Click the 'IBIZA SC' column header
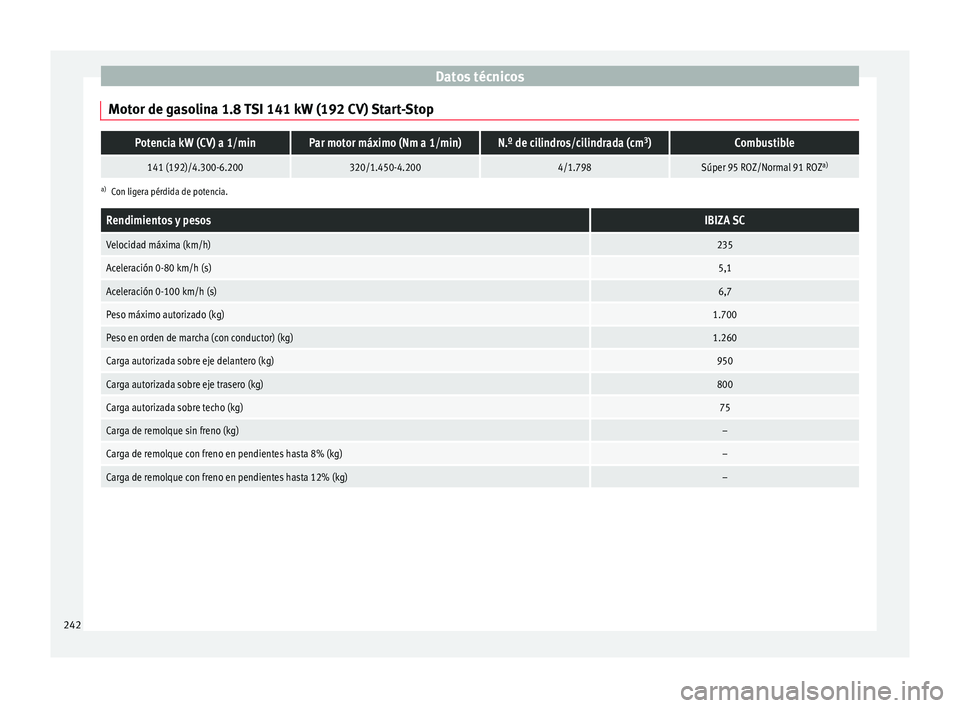Image resolution: width=960 pixels, height=708 pixels. 724,220
